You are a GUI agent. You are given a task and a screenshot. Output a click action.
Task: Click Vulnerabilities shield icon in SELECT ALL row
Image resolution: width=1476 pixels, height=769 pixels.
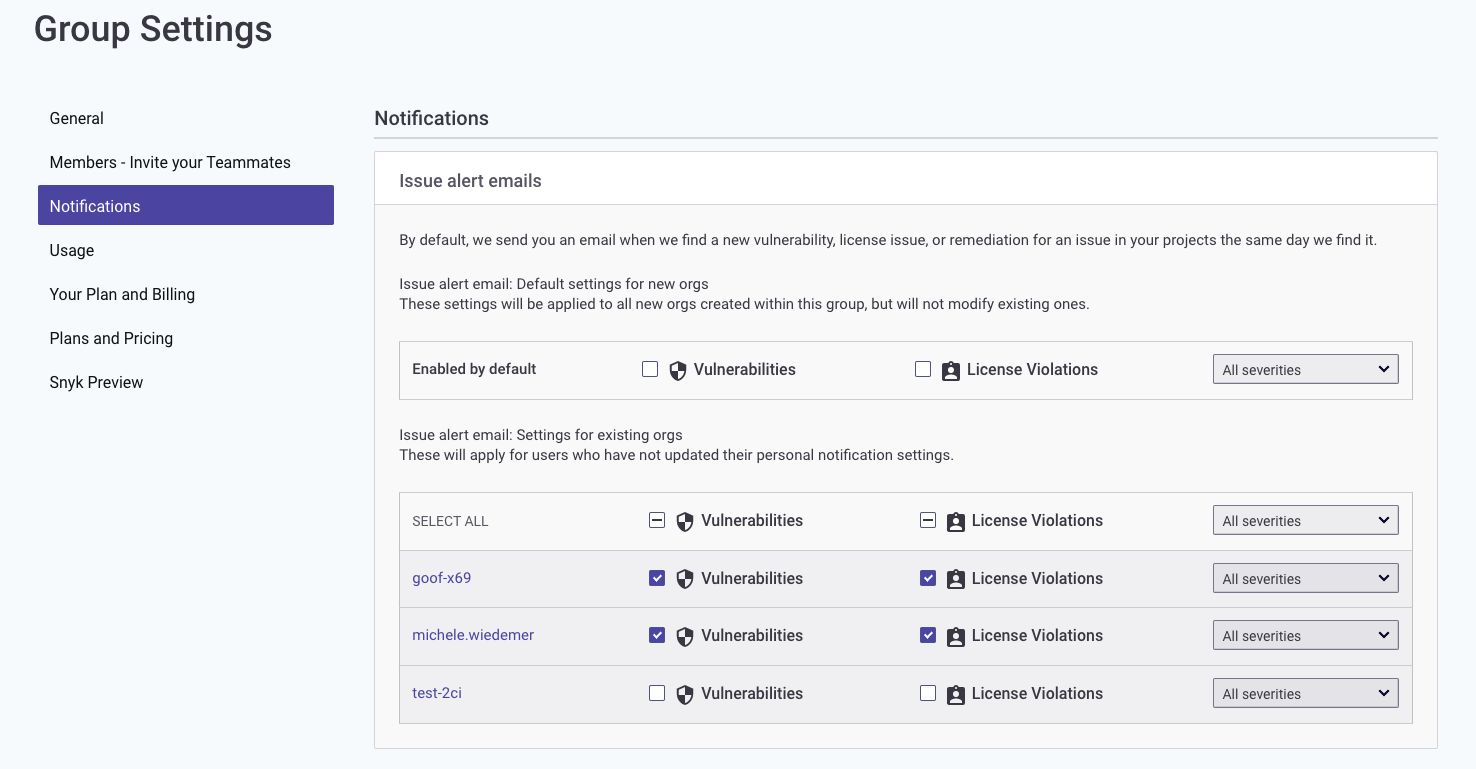(x=685, y=522)
